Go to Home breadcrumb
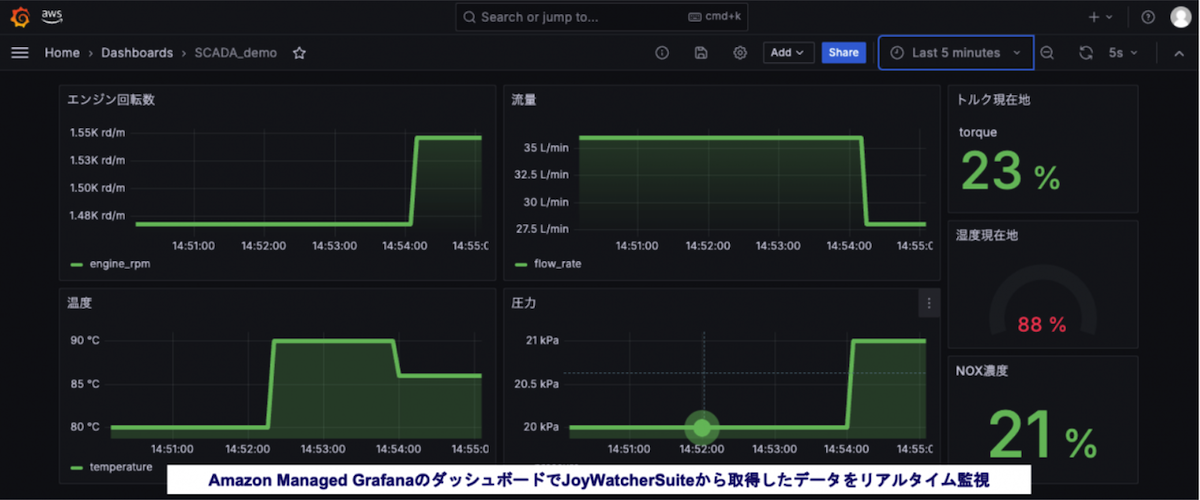Viewport: 1200px width, 500px height. (x=62, y=53)
